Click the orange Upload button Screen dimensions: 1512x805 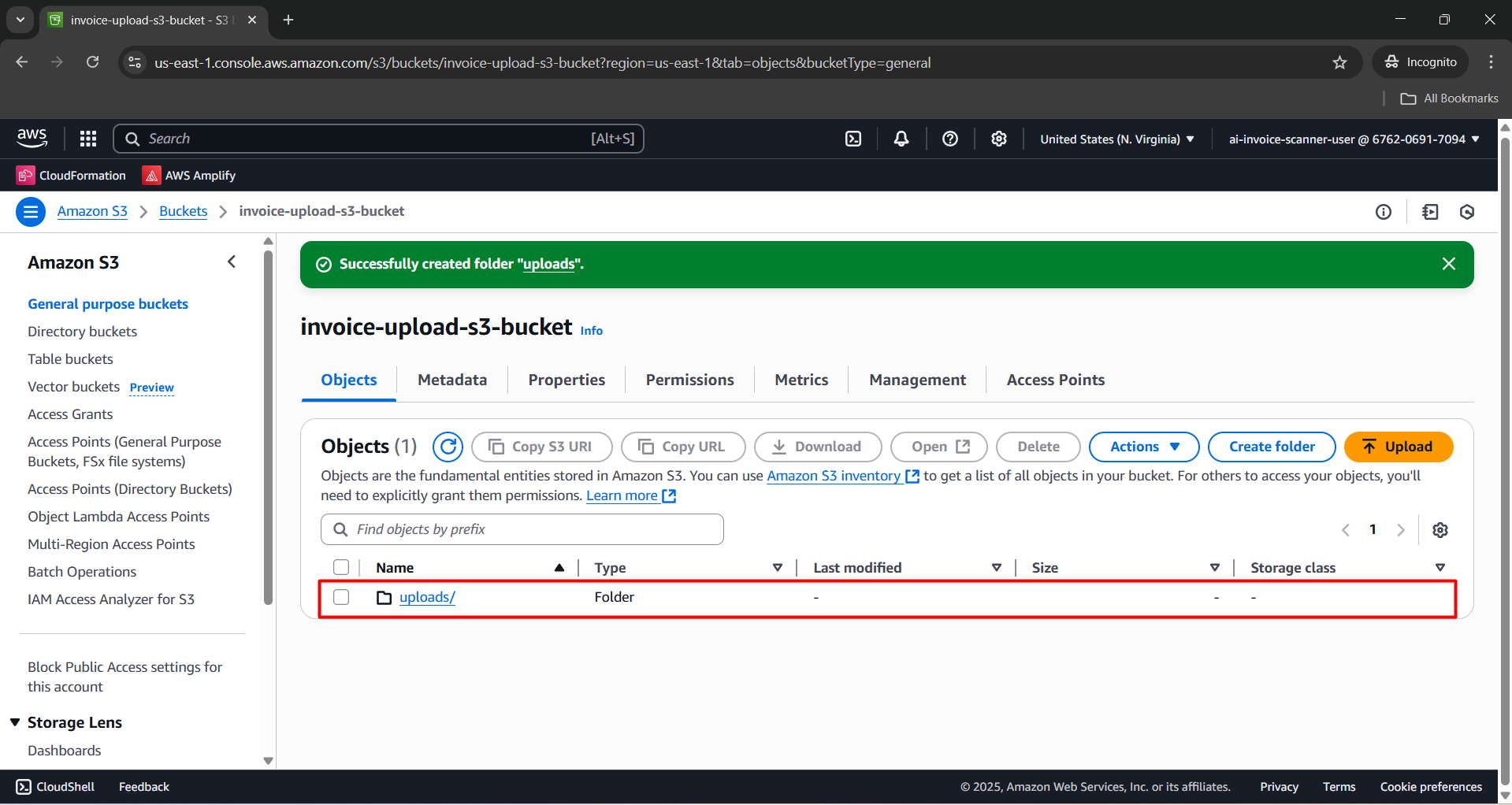[1398, 447]
